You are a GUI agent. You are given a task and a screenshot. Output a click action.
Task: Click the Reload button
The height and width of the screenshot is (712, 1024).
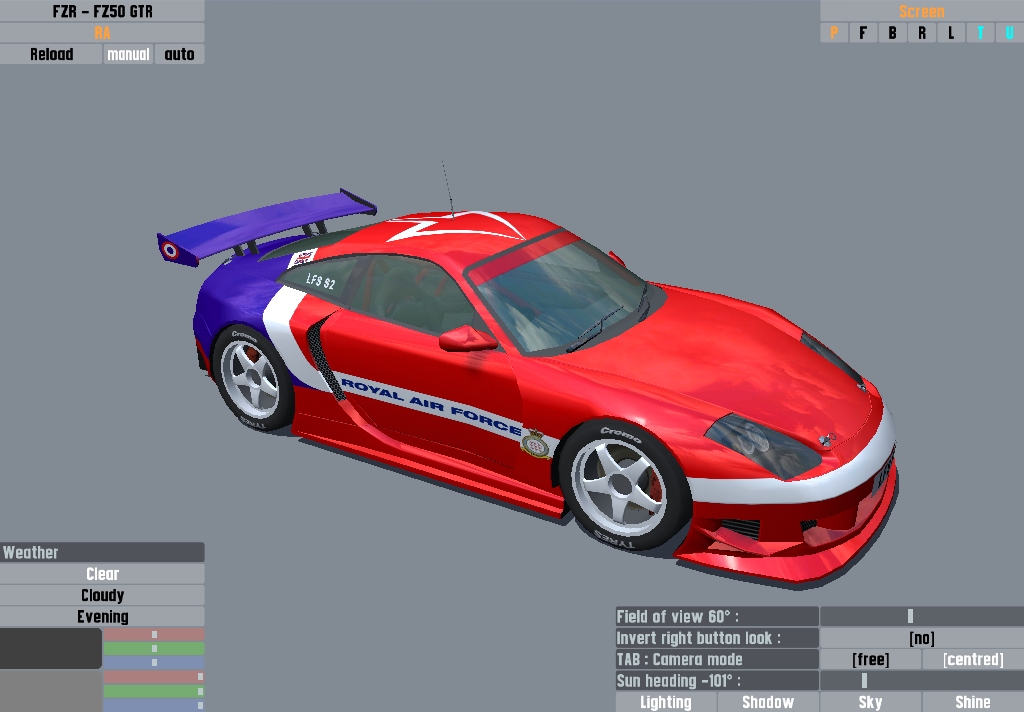(x=51, y=54)
